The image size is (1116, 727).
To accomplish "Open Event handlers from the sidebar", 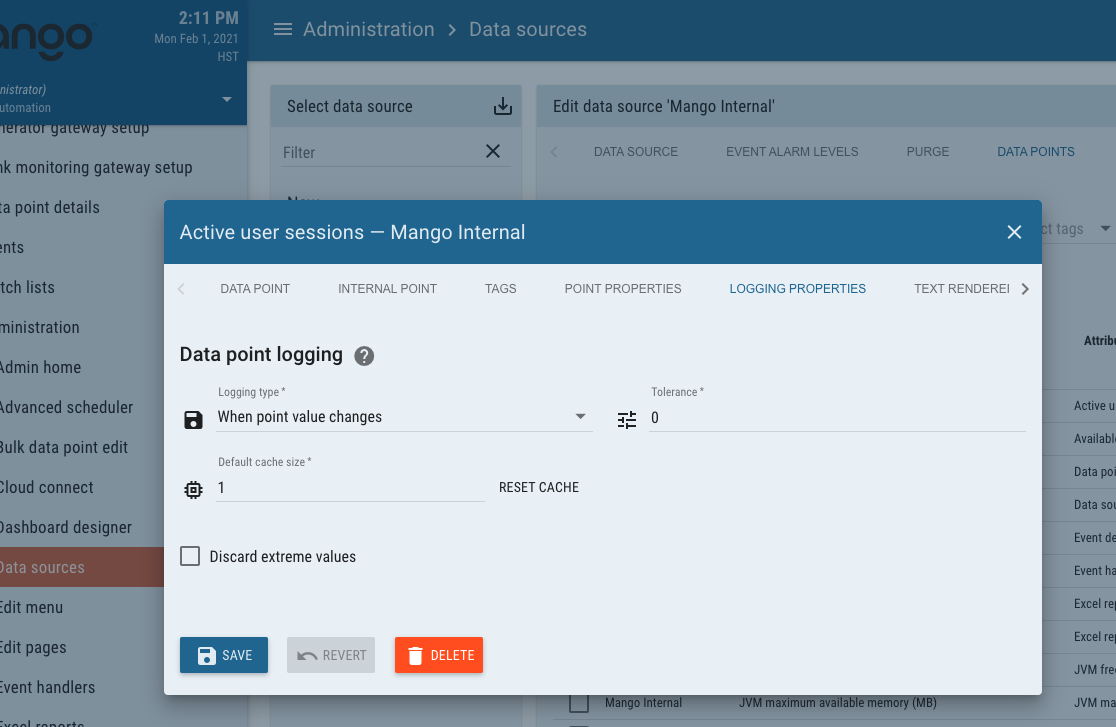I will point(46,687).
